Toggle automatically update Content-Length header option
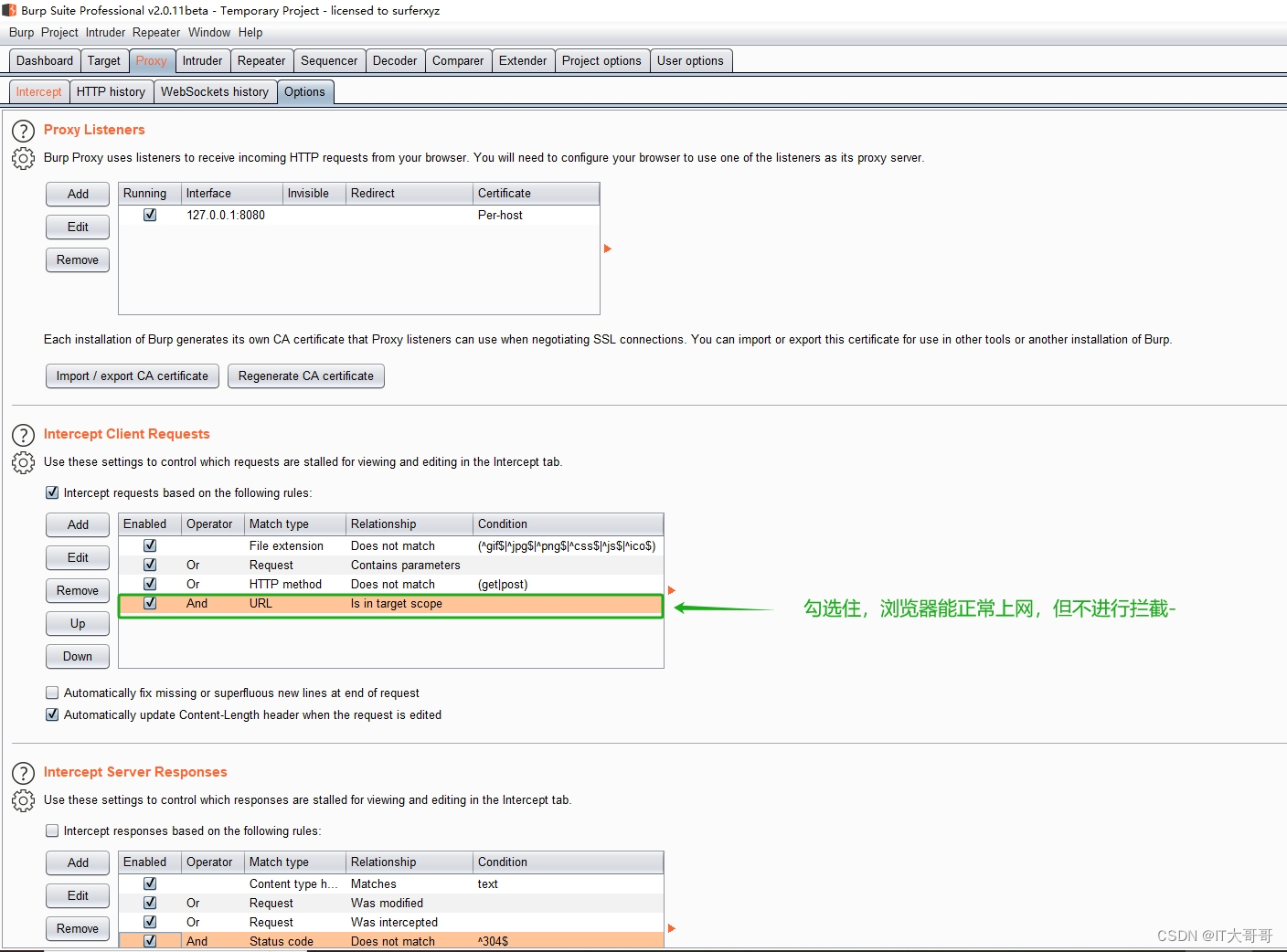1287x952 pixels. point(52,714)
